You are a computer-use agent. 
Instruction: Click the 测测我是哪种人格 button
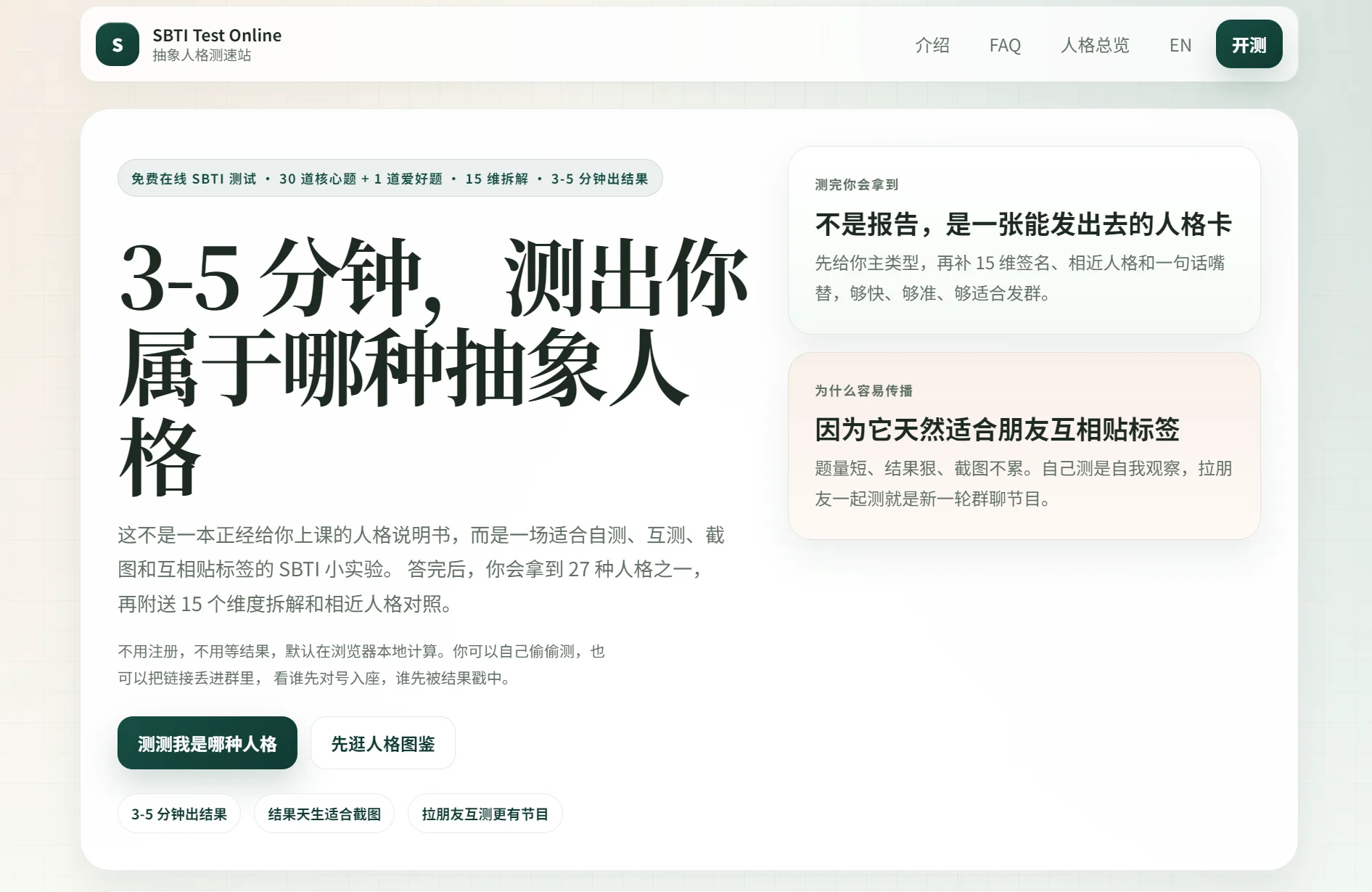coord(207,742)
